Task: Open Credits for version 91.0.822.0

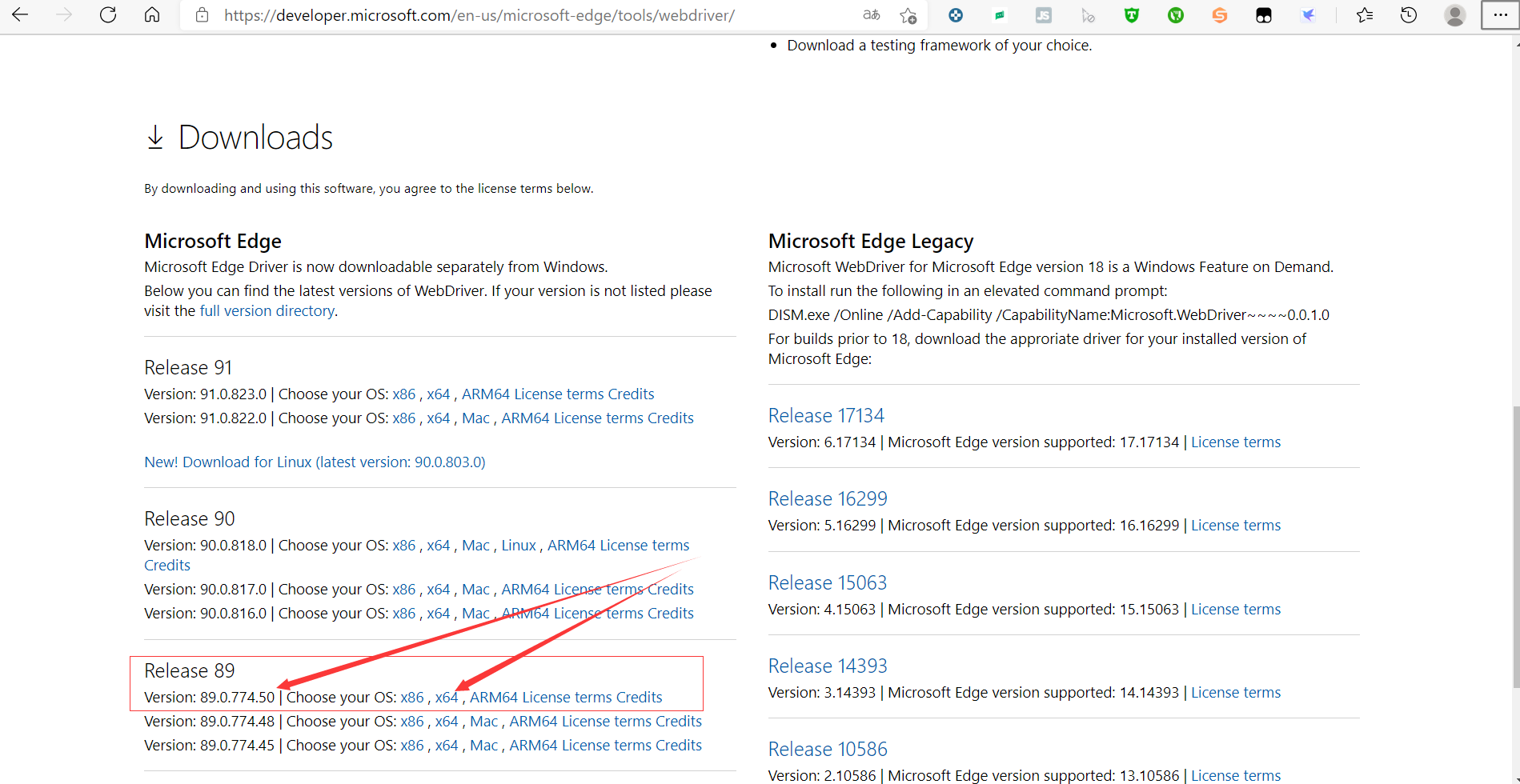Action: 671,418
